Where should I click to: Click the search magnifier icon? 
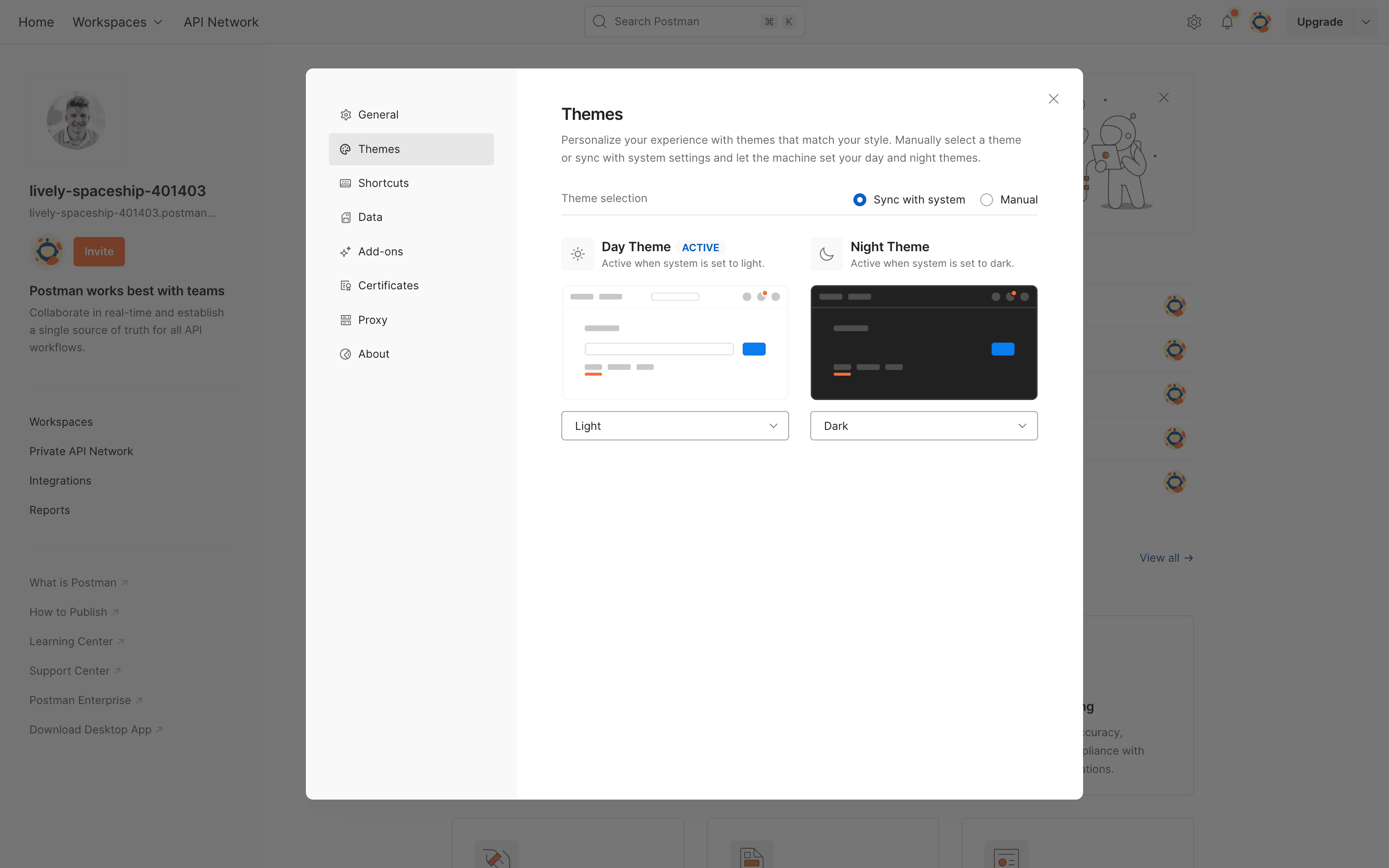click(x=599, y=22)
